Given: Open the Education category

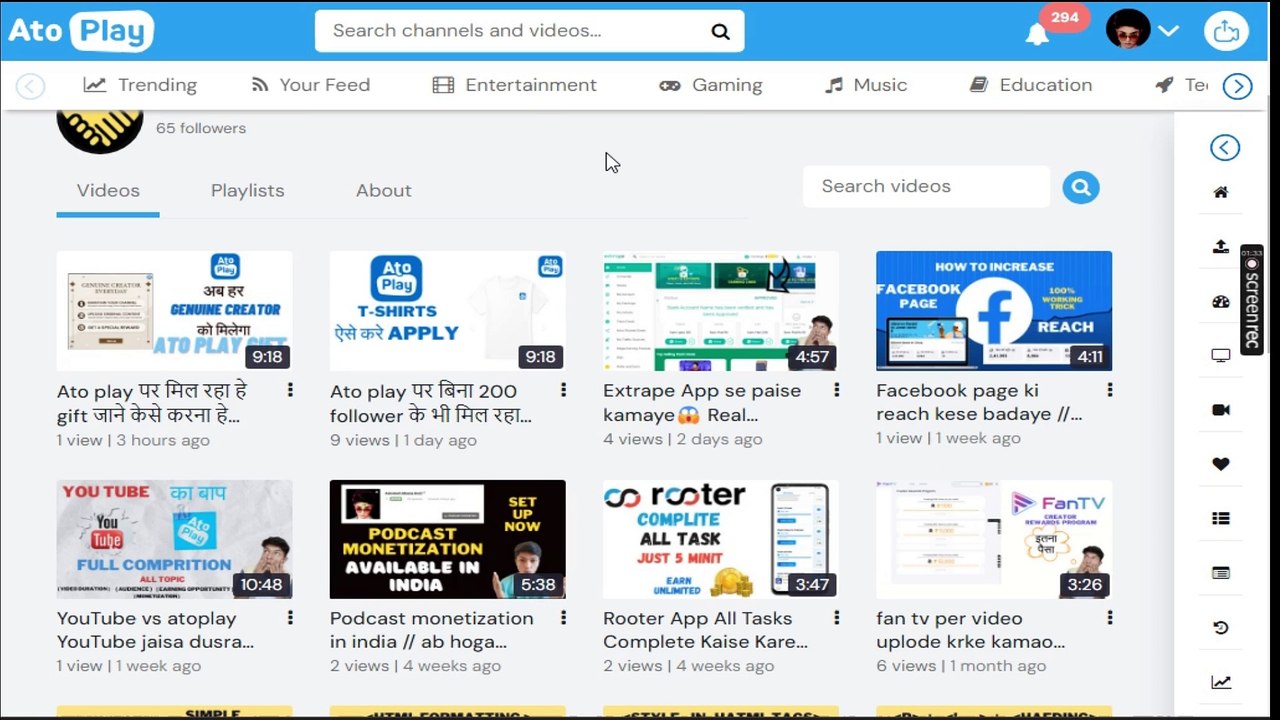Looking at the screenshot, I should point(1031,85).
